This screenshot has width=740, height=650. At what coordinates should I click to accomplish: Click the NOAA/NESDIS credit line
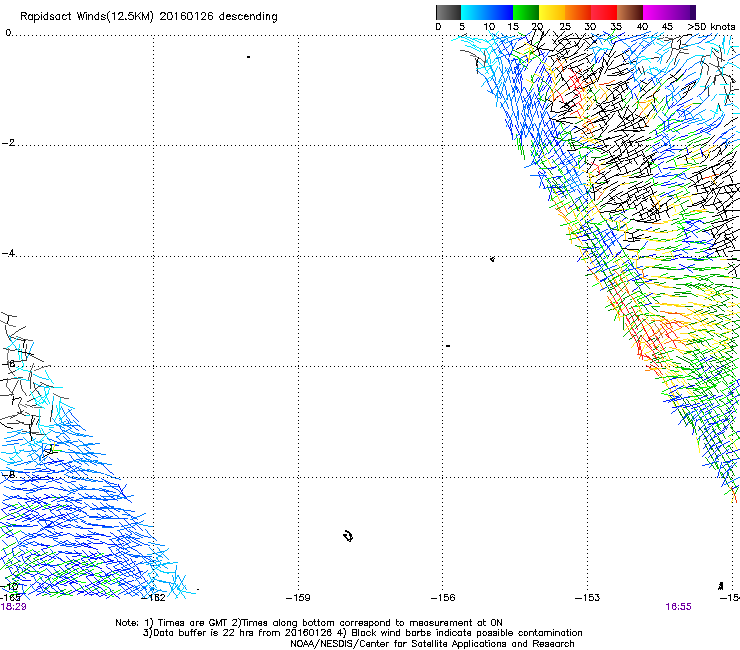click(432, 644)
